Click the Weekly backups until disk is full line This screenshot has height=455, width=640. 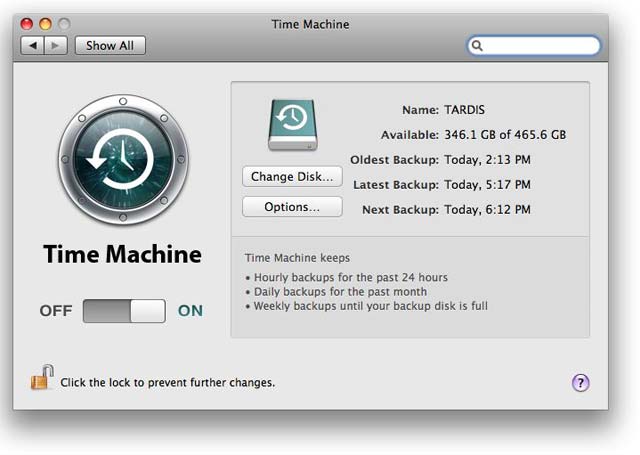(371, 306)
